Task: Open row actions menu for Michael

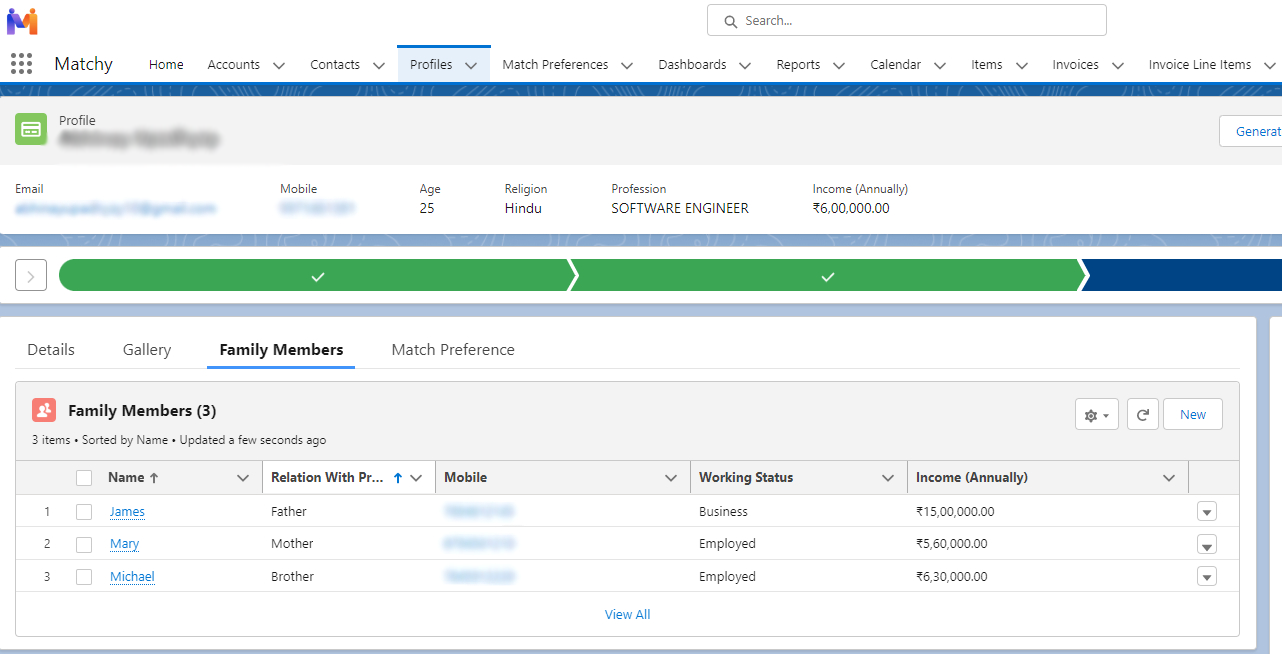Action: pos(1207,577)
